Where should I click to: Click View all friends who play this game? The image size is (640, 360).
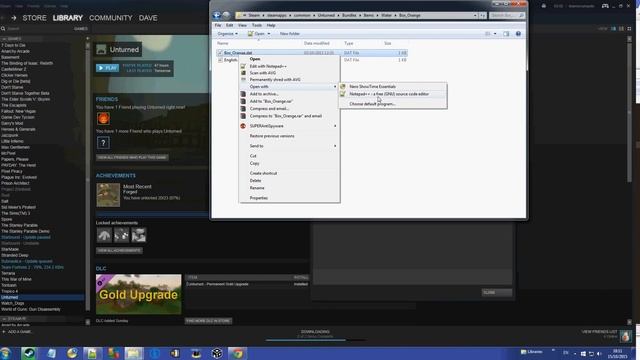(132, 158)
